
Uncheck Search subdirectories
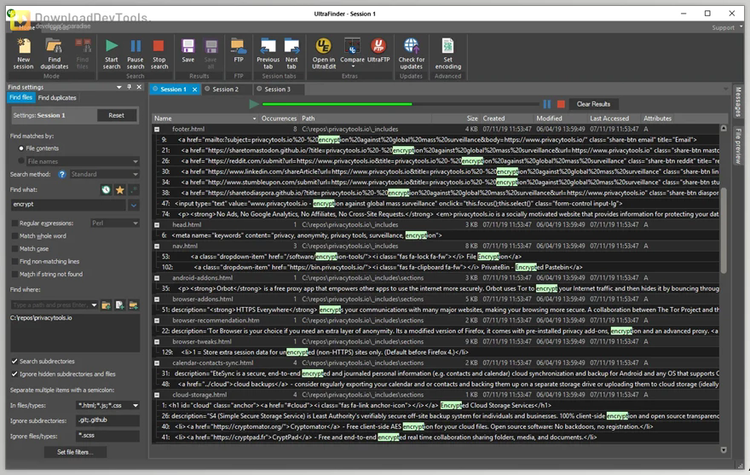14,361
